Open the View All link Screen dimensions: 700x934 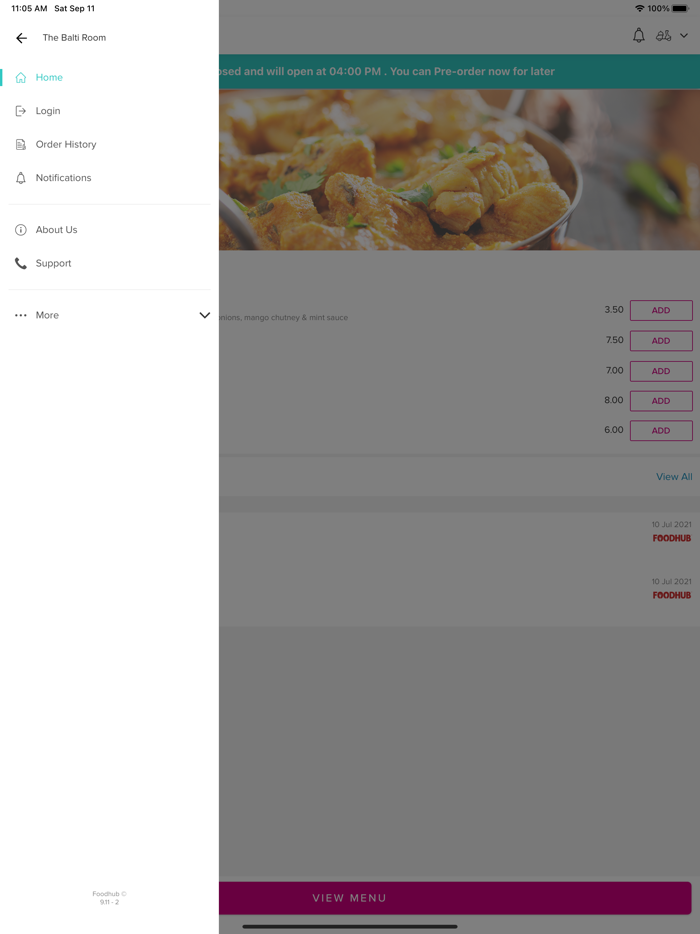click(x=674, y=477)
